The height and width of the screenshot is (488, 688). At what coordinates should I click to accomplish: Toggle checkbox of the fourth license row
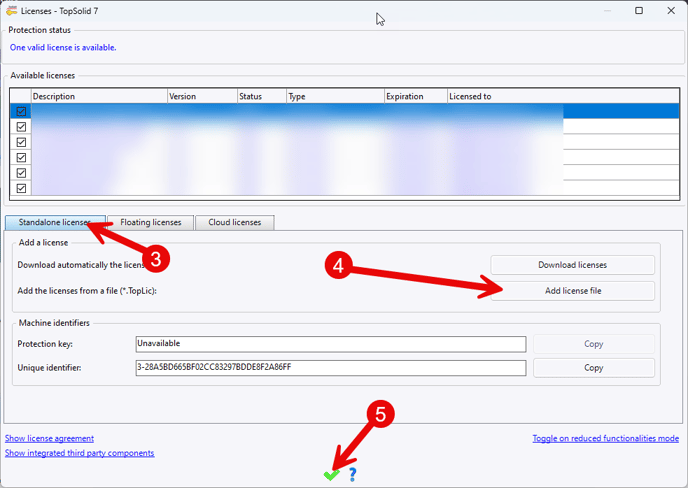(x=21, y=158)
